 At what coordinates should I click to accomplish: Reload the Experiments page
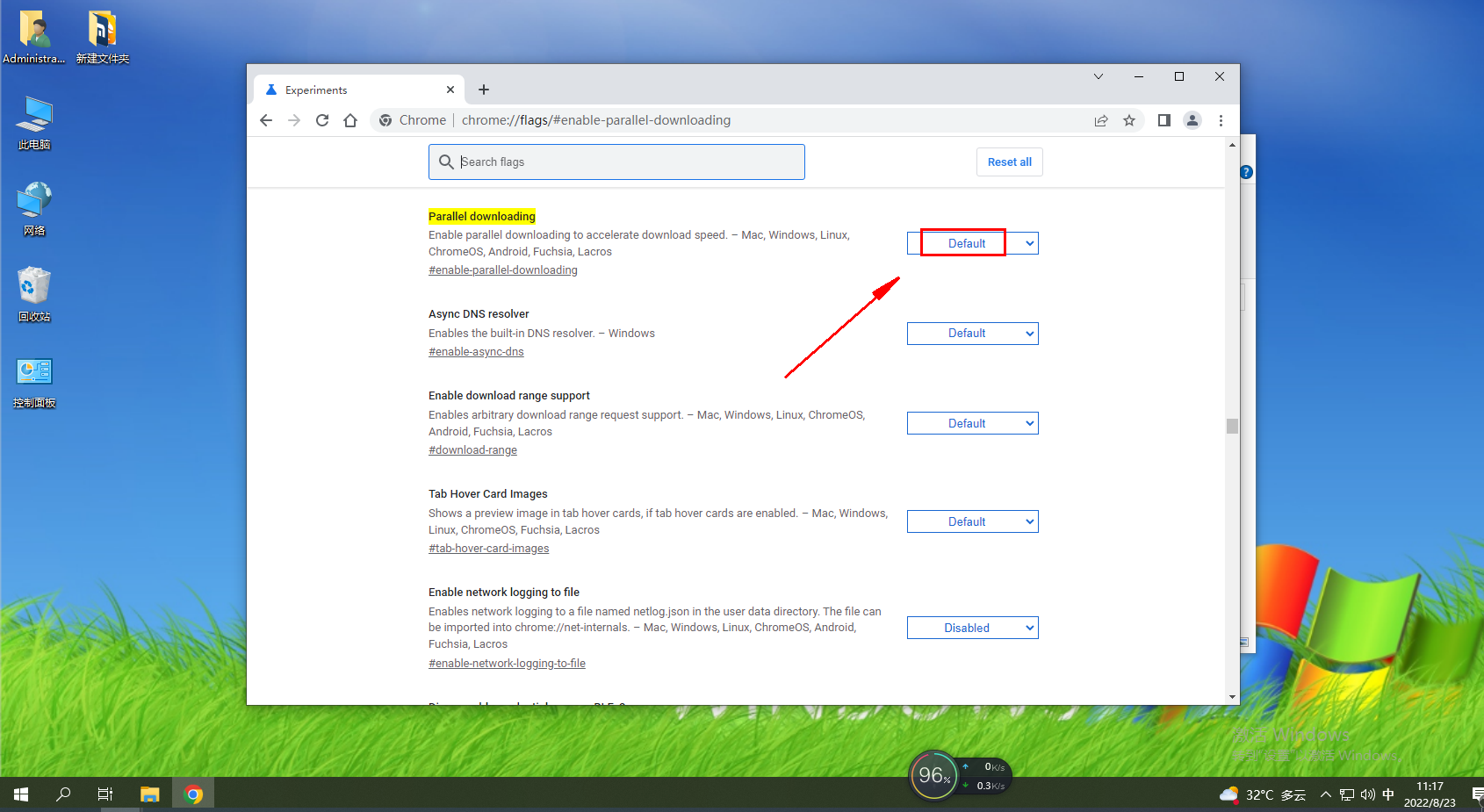click(322, 120)
